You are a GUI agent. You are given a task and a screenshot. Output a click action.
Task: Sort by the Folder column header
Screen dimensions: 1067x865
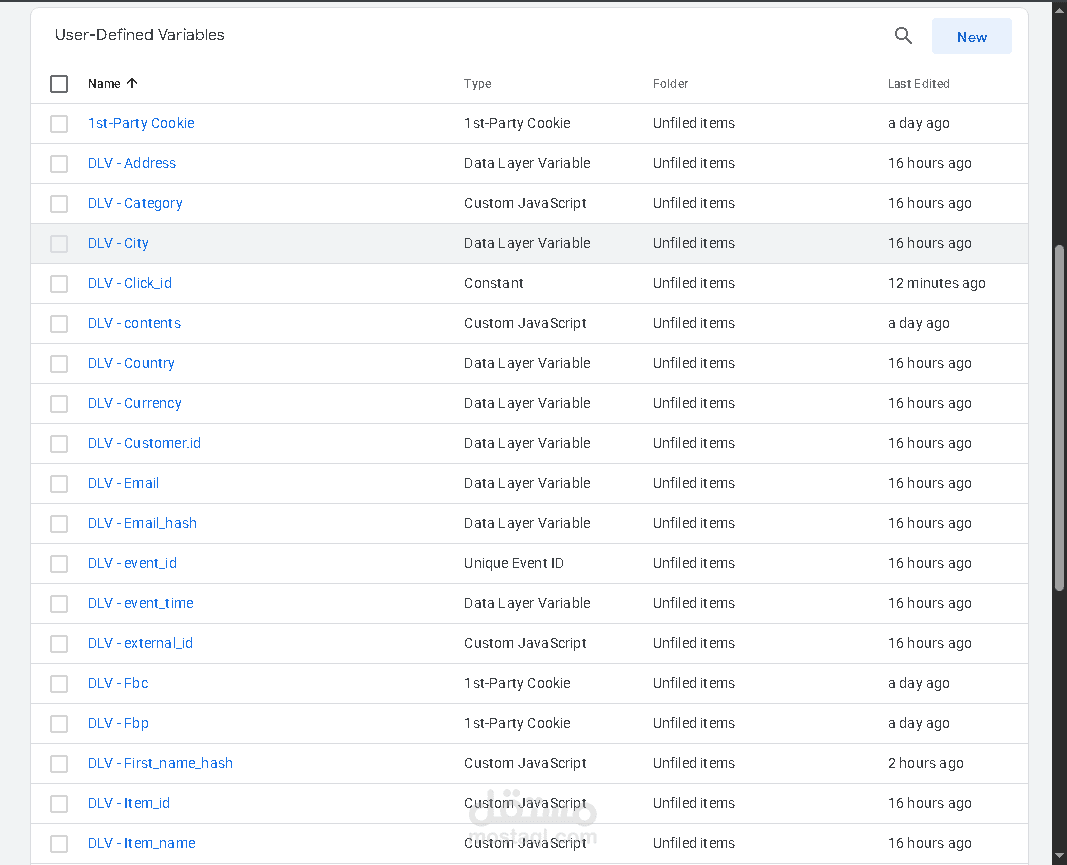click(670, 84)
